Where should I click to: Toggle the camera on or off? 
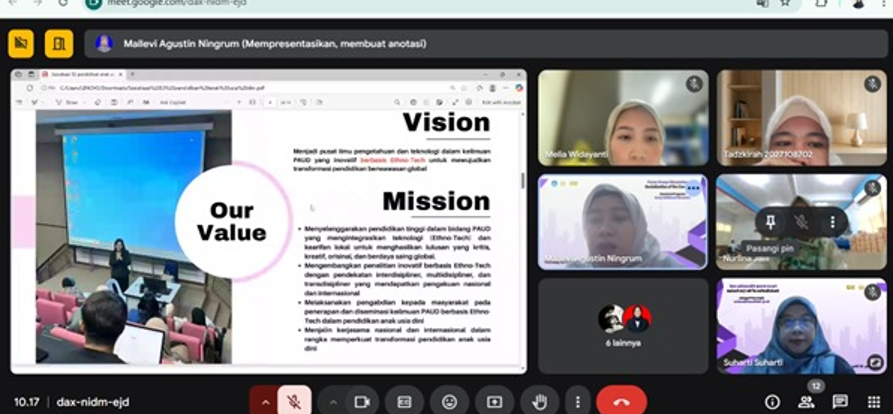(x=362, y=401)
